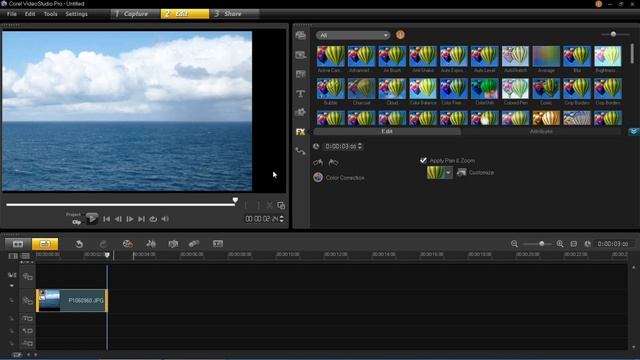
Task: Adjust the thumbnail size slider
Action: [x=613, y=34]
